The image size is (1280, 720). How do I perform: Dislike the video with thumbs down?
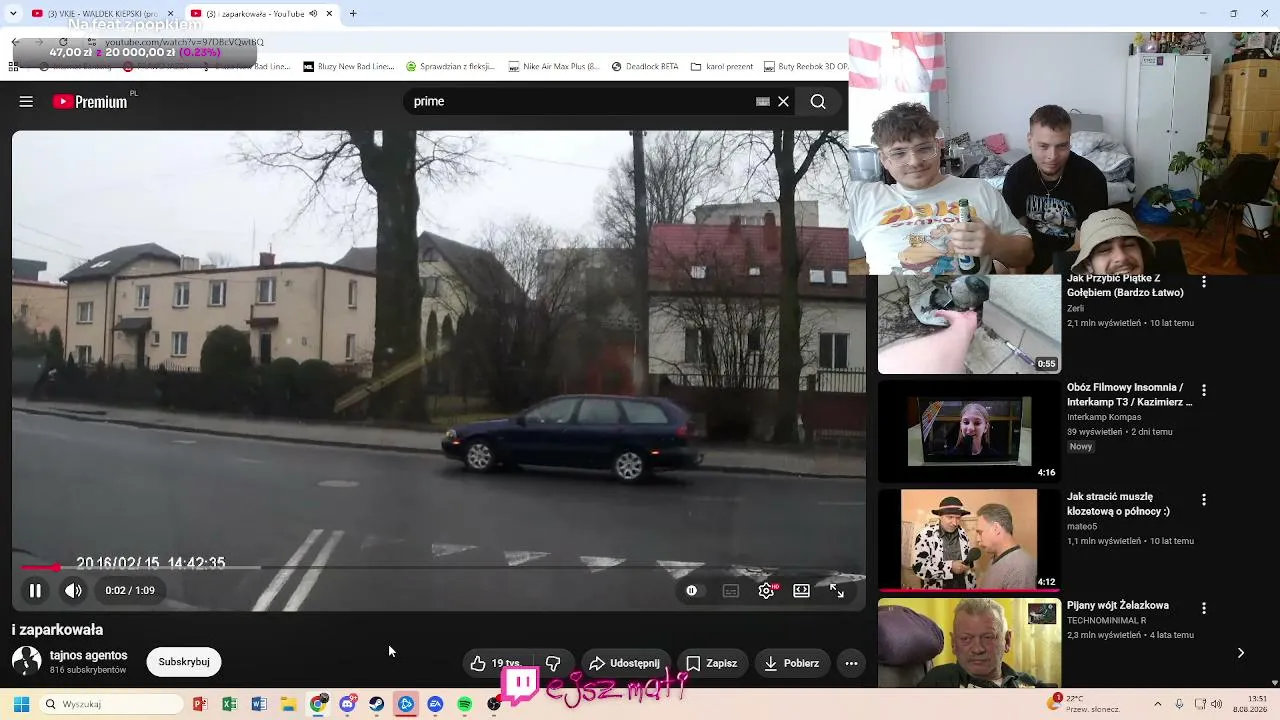tap(553, 663)
